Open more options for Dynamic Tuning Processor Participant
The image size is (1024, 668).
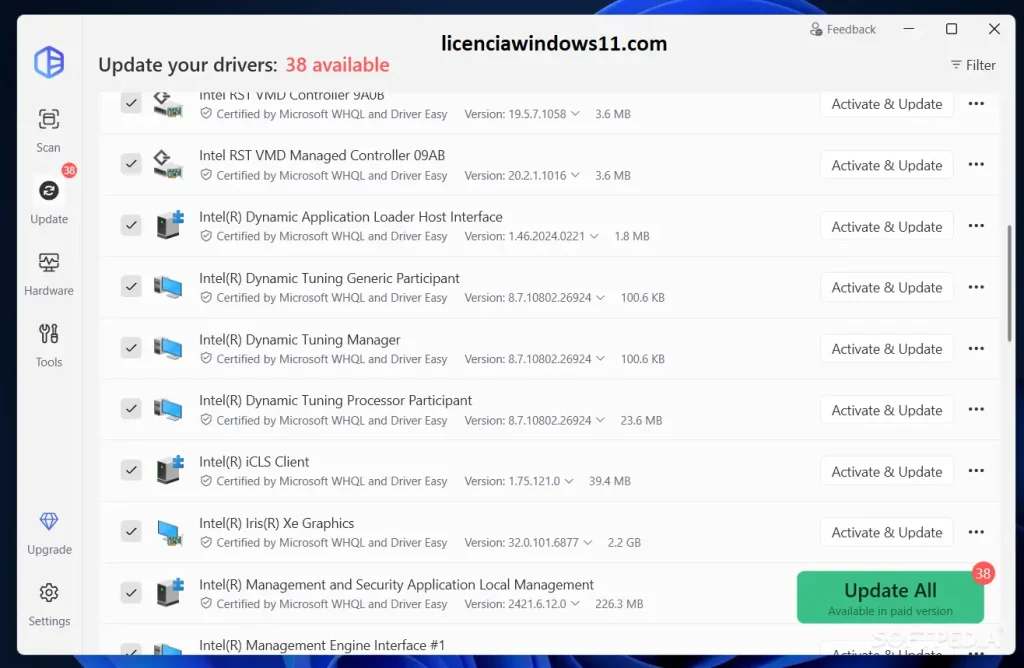[x=976, y=409]
